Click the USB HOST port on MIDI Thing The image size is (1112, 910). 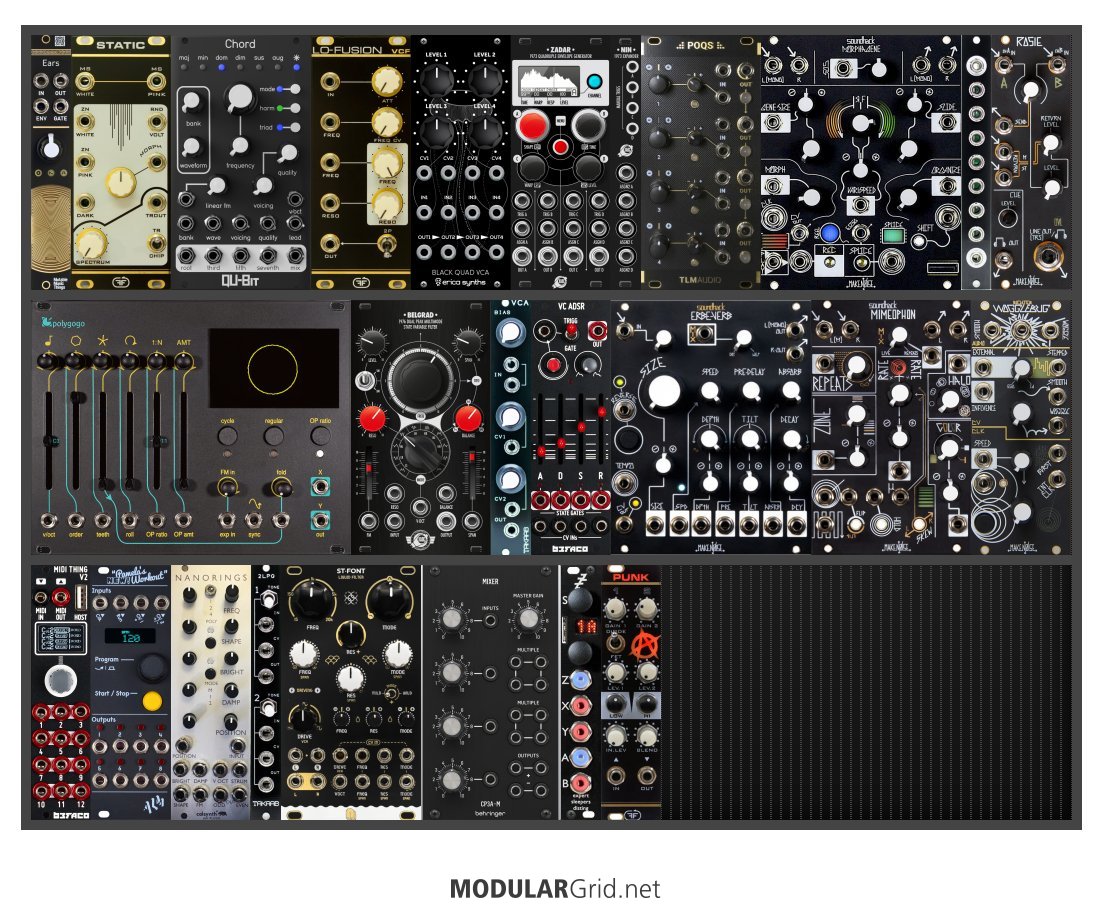80,600
